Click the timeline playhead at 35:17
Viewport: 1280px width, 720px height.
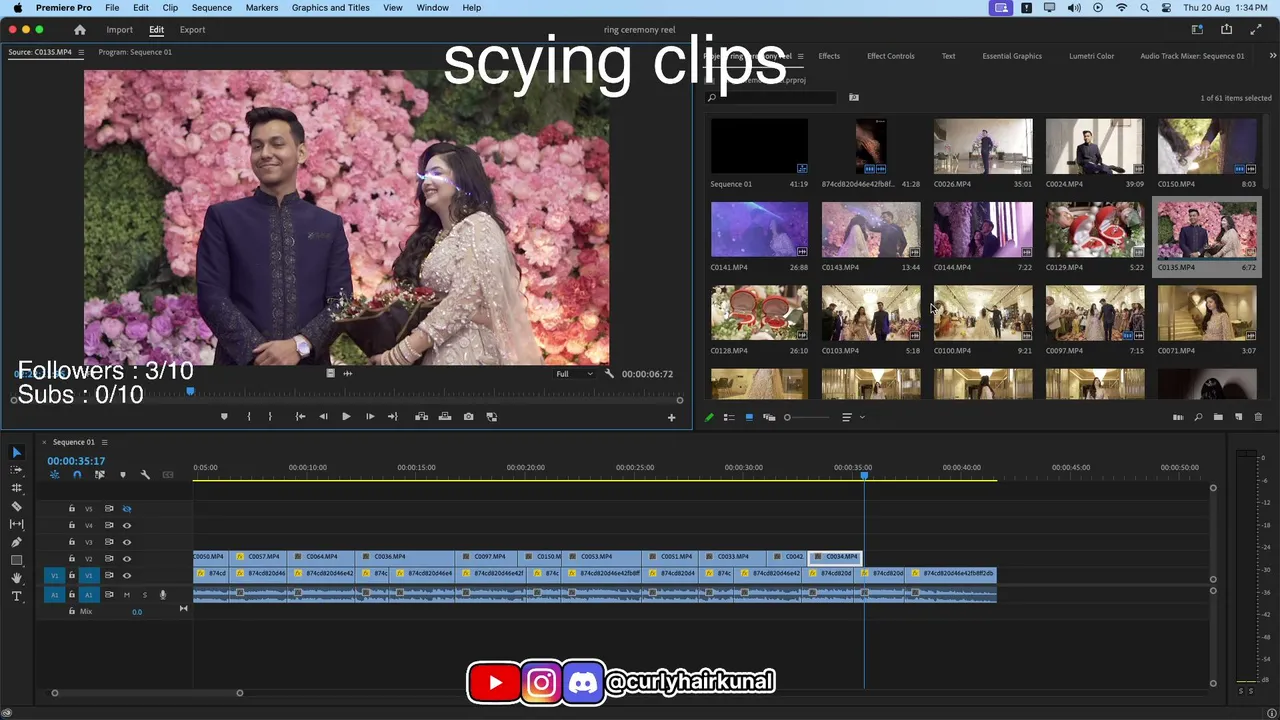pos(864,475)
